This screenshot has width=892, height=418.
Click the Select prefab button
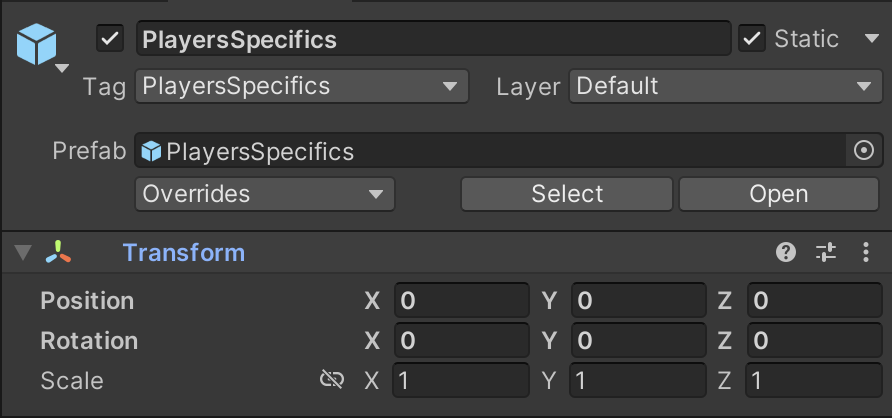(x=567, y=194)
